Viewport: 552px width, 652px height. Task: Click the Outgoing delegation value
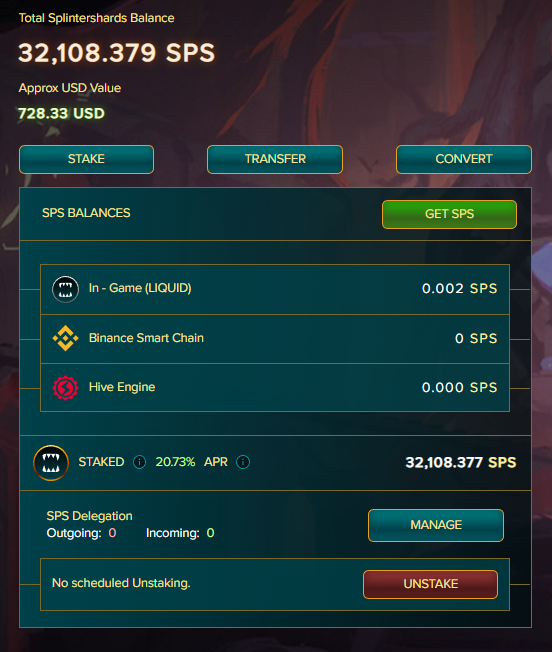point(112,533)
